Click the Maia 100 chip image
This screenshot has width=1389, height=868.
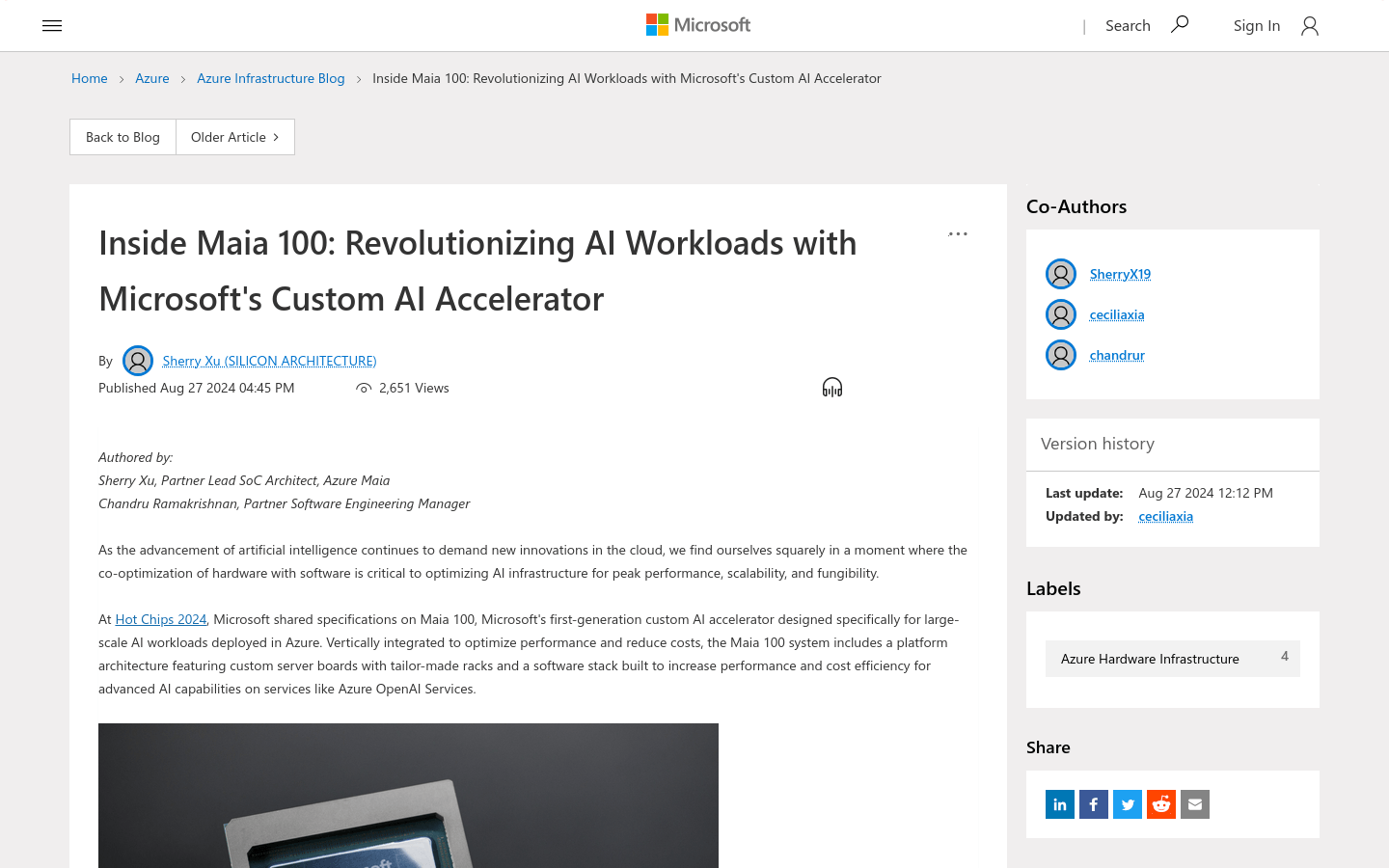[x=408, y=796]
